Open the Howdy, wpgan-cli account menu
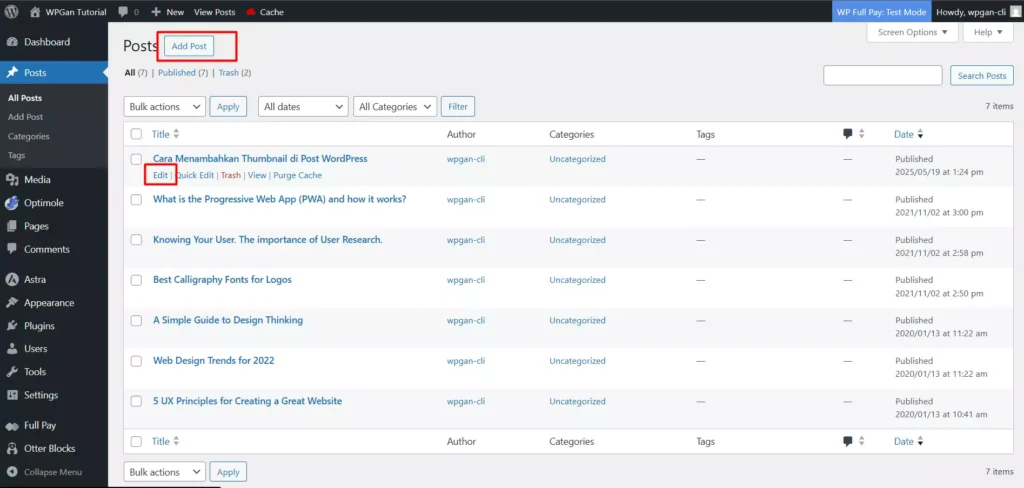The height and width of the screenshot is (488, 1024). tap(977, 12)
